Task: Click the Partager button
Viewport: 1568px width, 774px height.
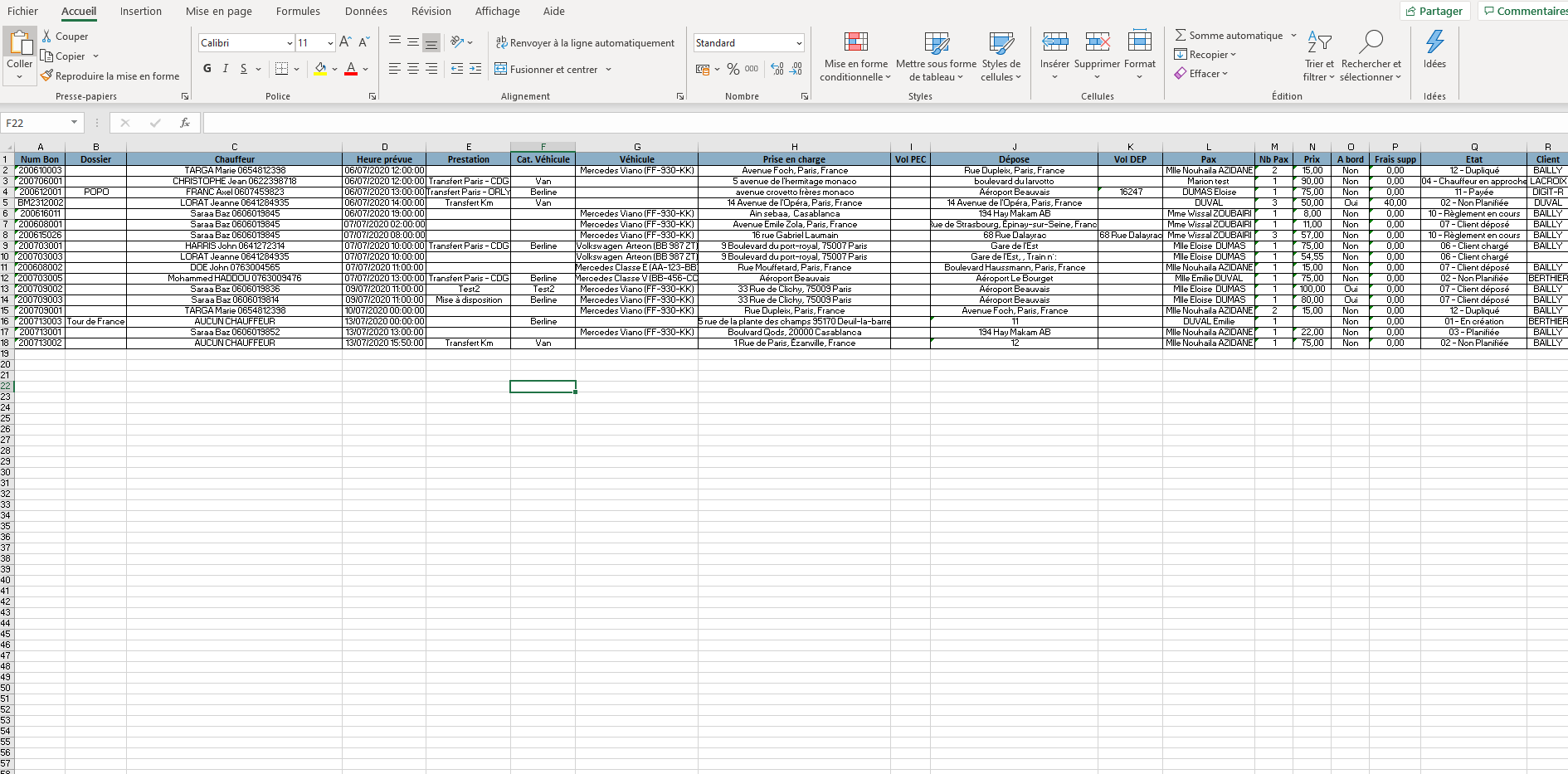Action: coord(1434,11)
